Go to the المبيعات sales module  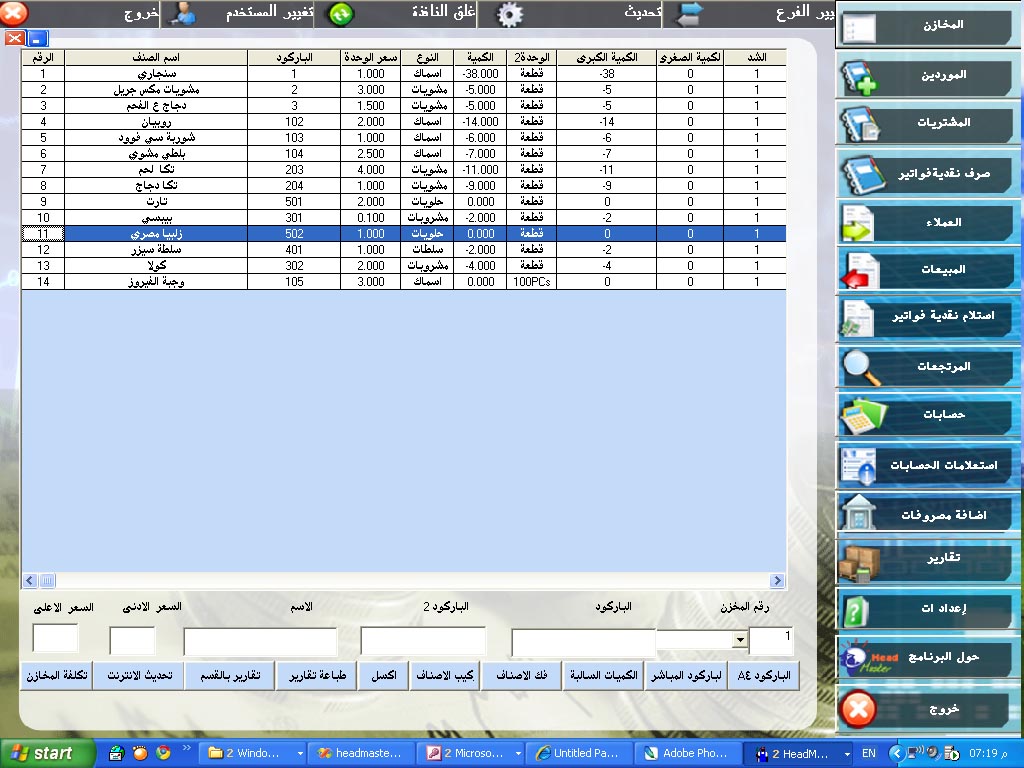pos(860,270)
